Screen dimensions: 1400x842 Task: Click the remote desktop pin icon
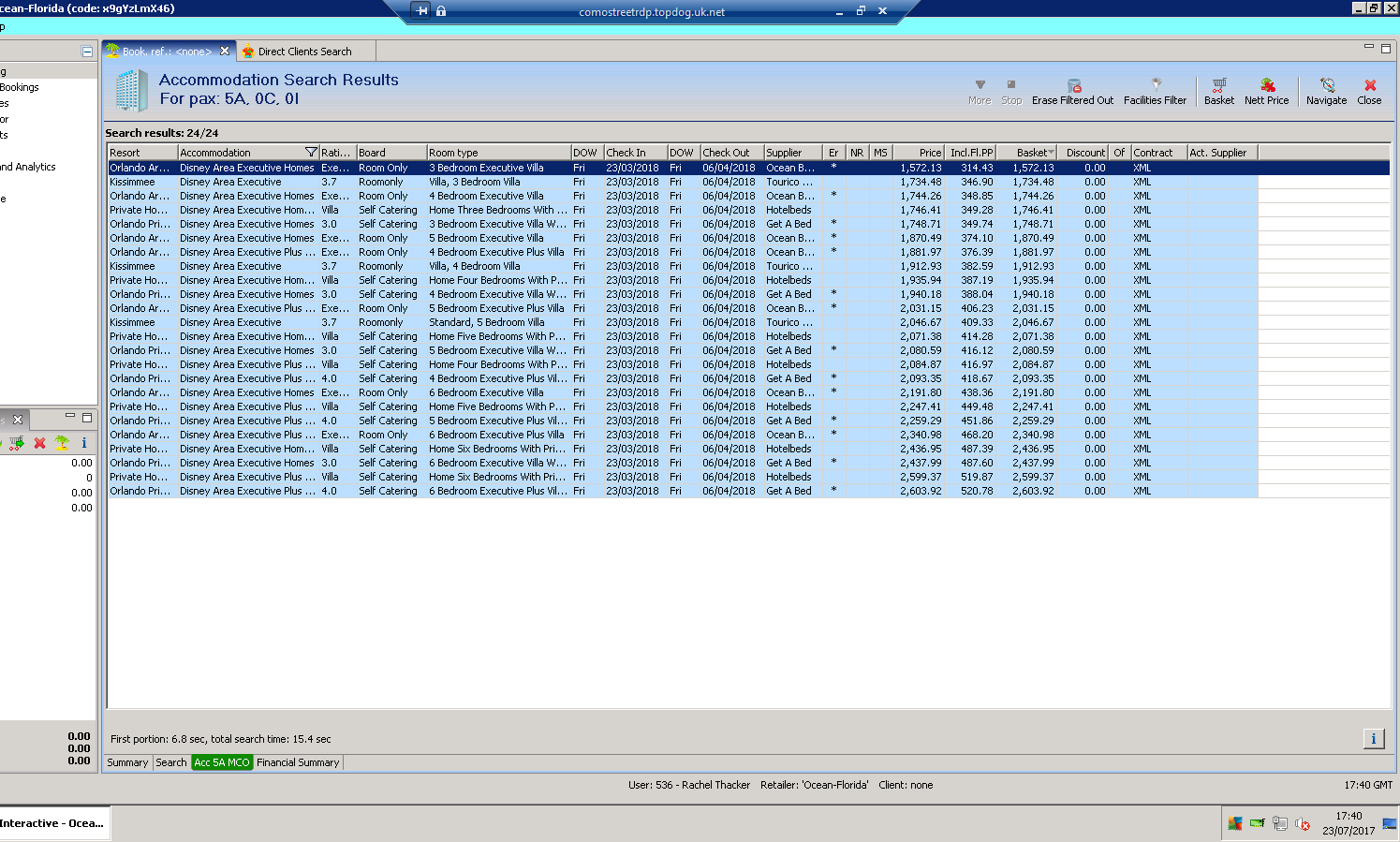point(422,11)
